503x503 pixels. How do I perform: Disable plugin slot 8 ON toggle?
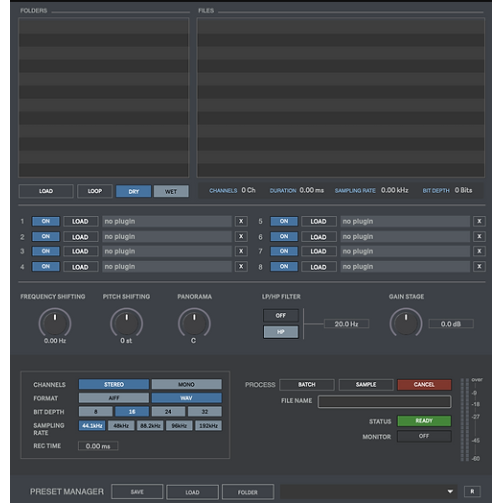284,267
